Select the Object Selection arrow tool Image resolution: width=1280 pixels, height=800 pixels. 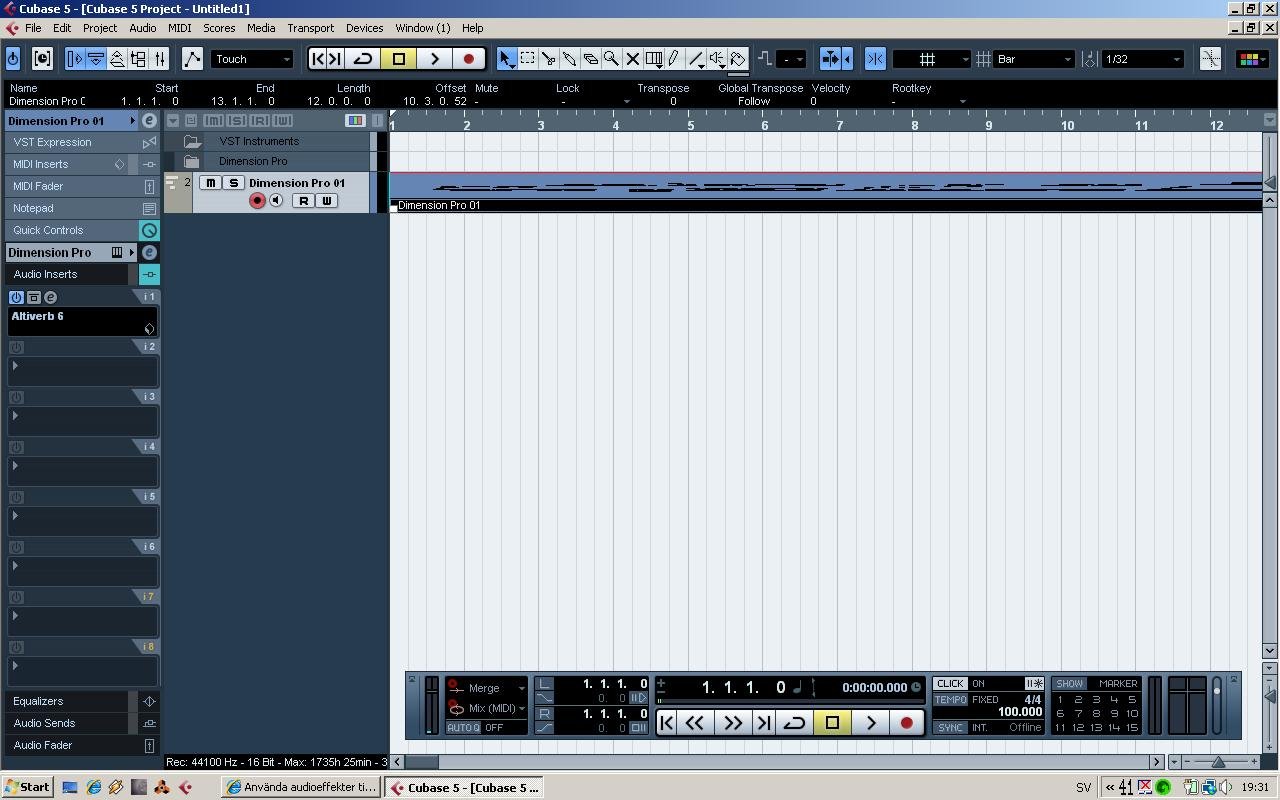tap(506, 59)
